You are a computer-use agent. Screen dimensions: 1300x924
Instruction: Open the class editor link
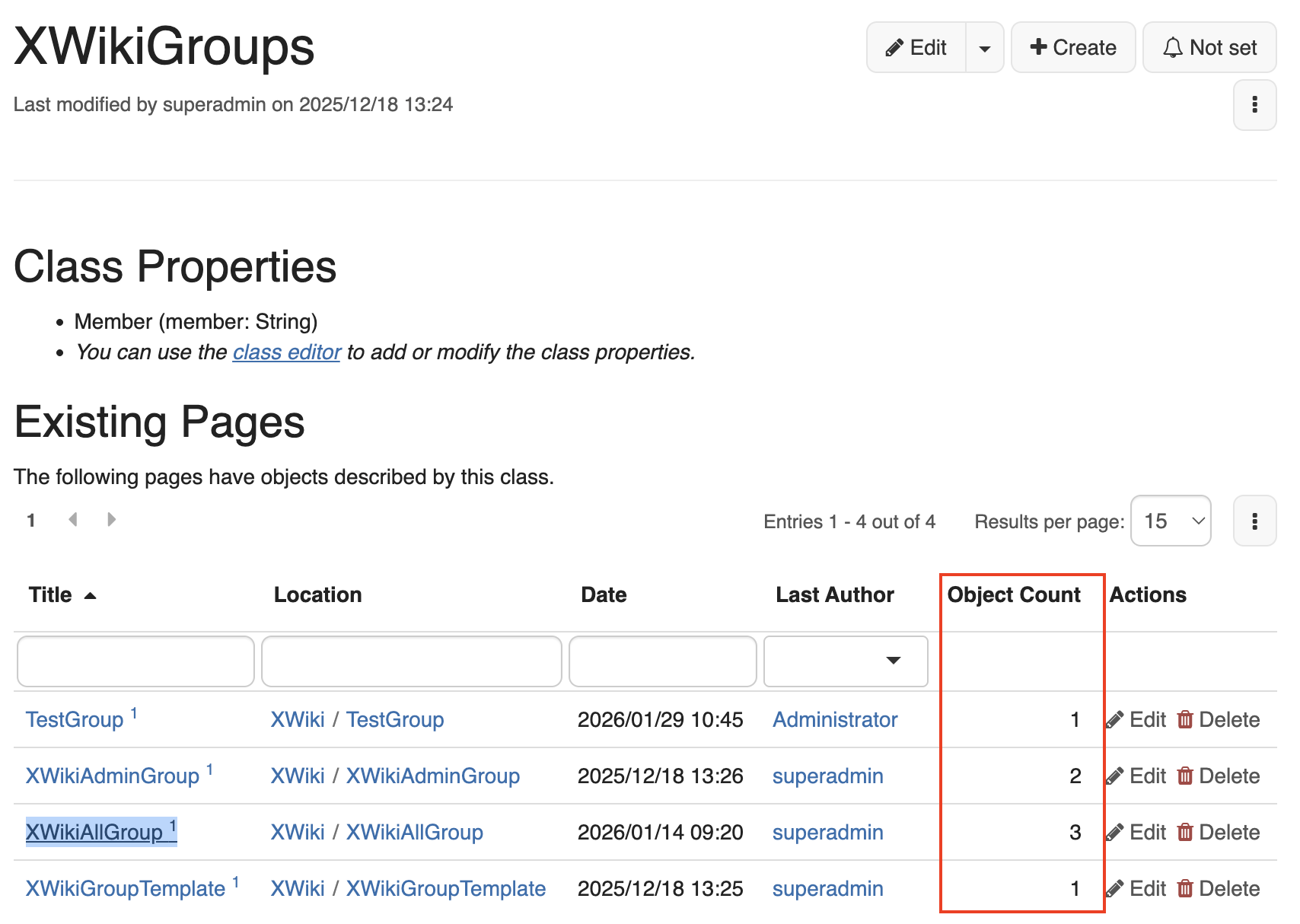tap(287, 352)
